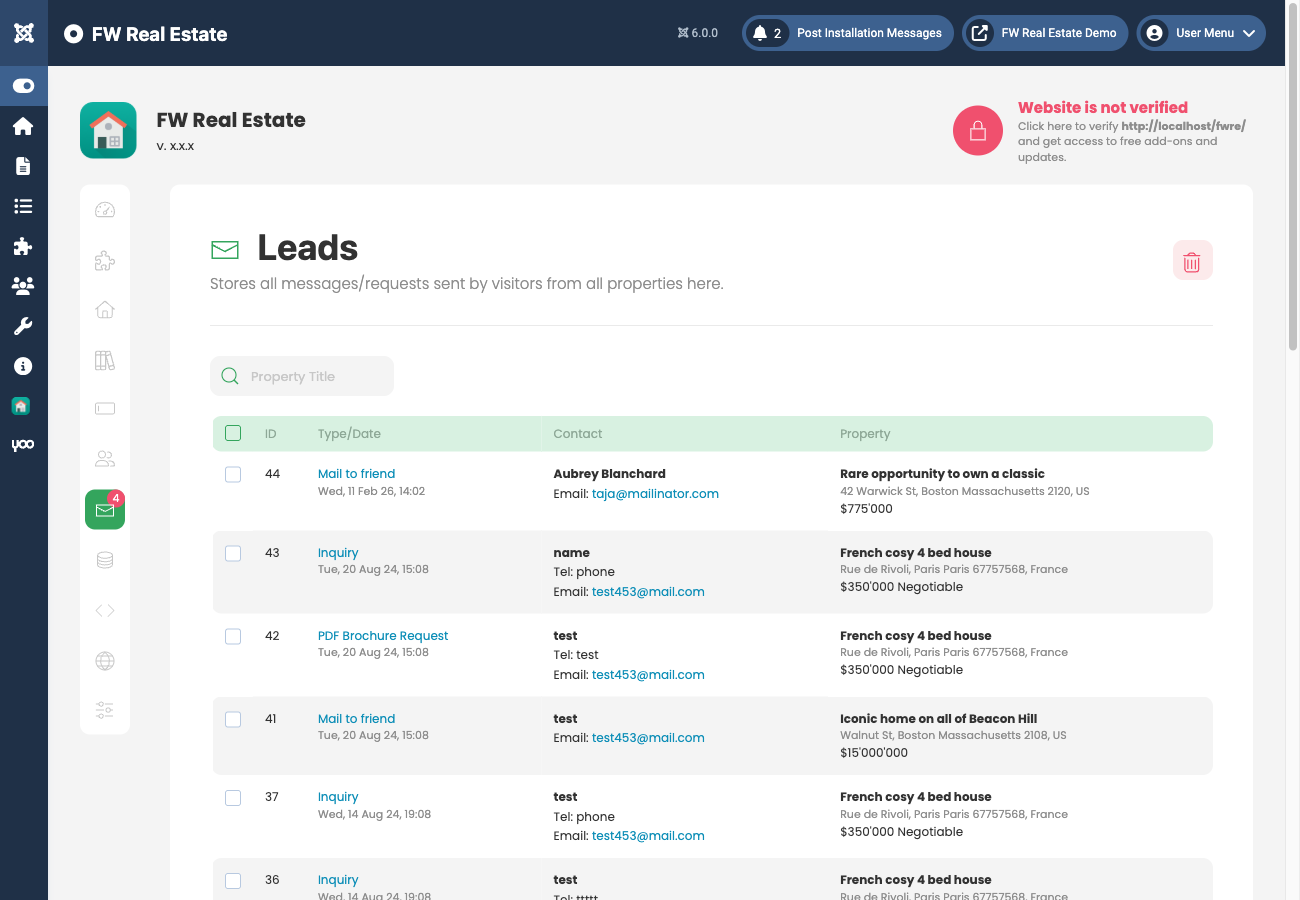Open Post Installation Messages
Viewport: 1300px width, 900px height.
[x=868, y=33]
